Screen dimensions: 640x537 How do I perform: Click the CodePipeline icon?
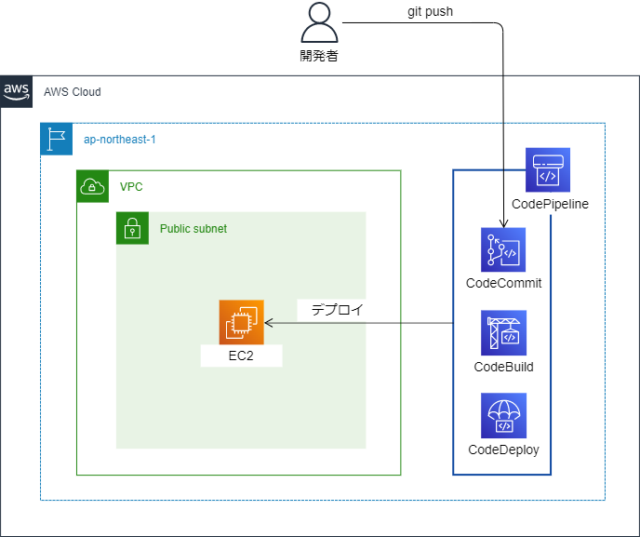pyautogui.click(x=548, y=170)
